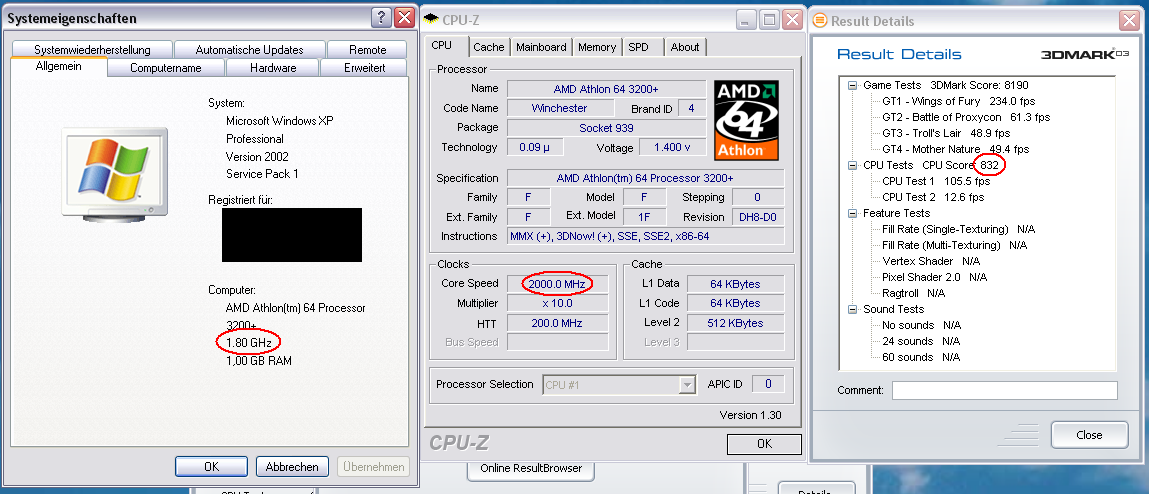
Task: Click the Windows XP monitor logo
Action: [x=114, y=172]
